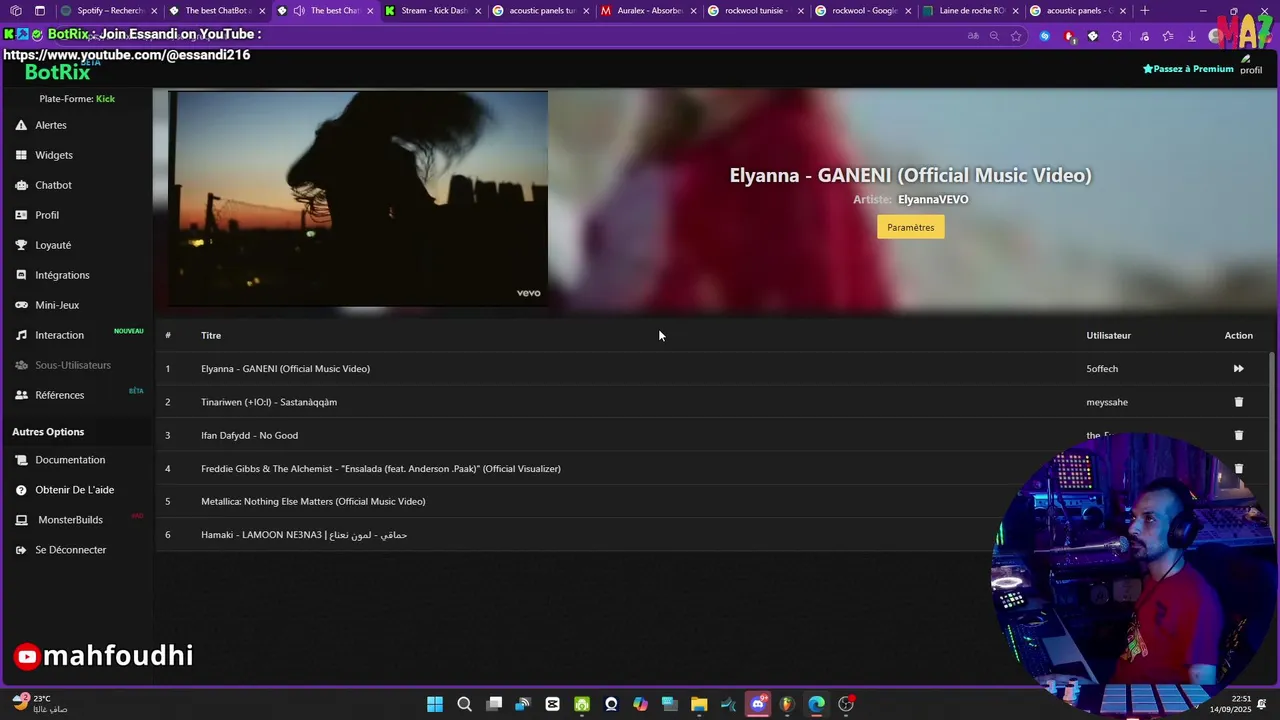The width and height of the screenshot is (1280, 720).
Task: Switch to Laine de roche browser tab
Action: pos(971,11)
